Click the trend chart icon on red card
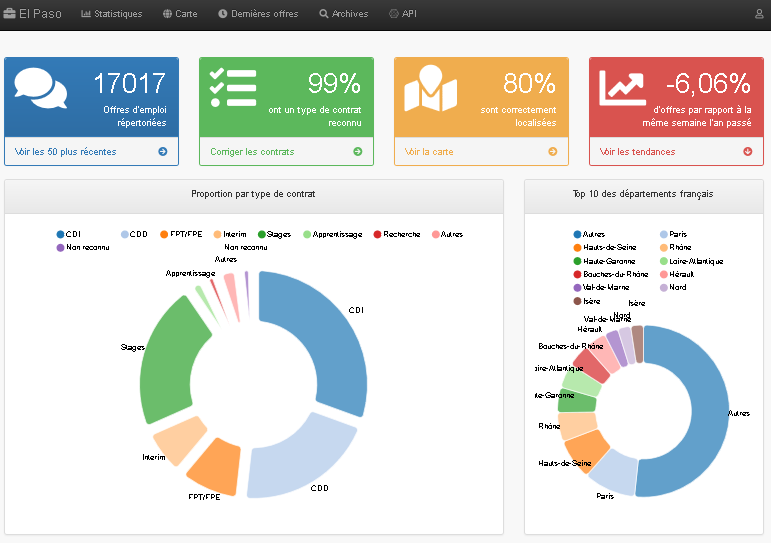 pyautogui.click(x=622, y=87)
